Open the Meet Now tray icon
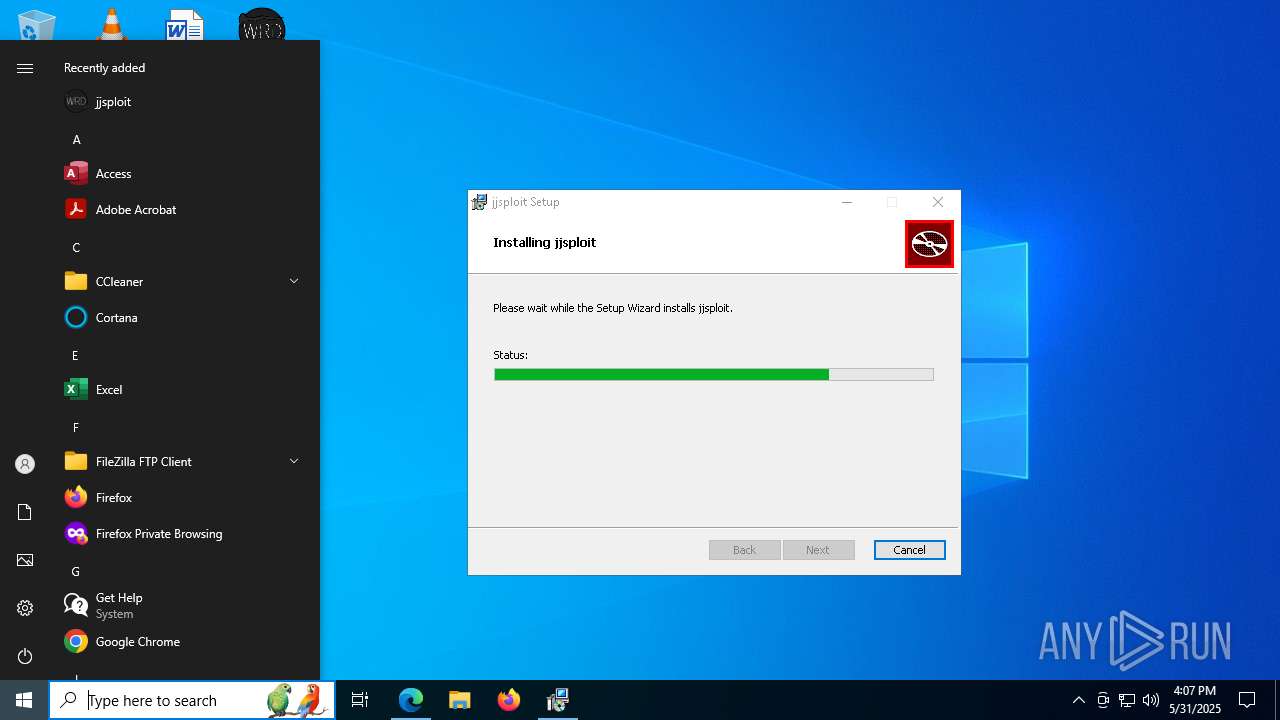1280x720 pixels. (1103, 700)
